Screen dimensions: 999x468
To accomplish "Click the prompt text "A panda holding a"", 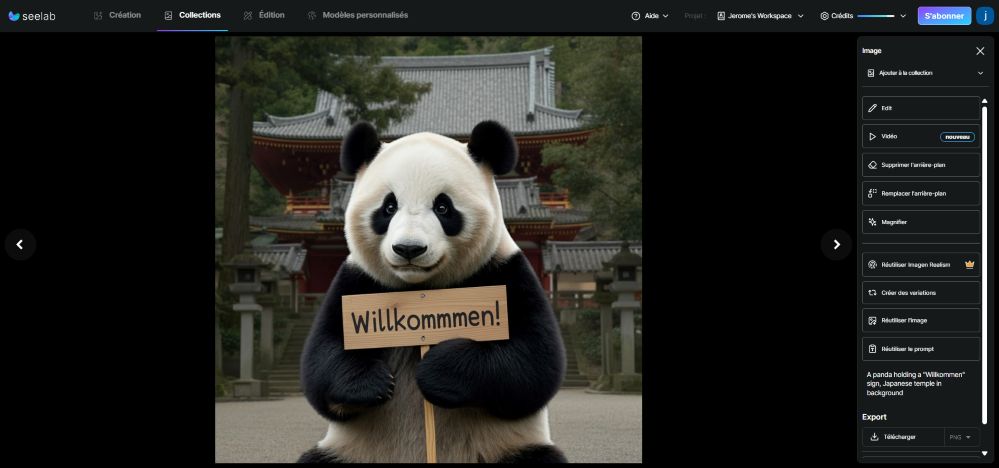I will pyautogui.click(x=894, y=374).
